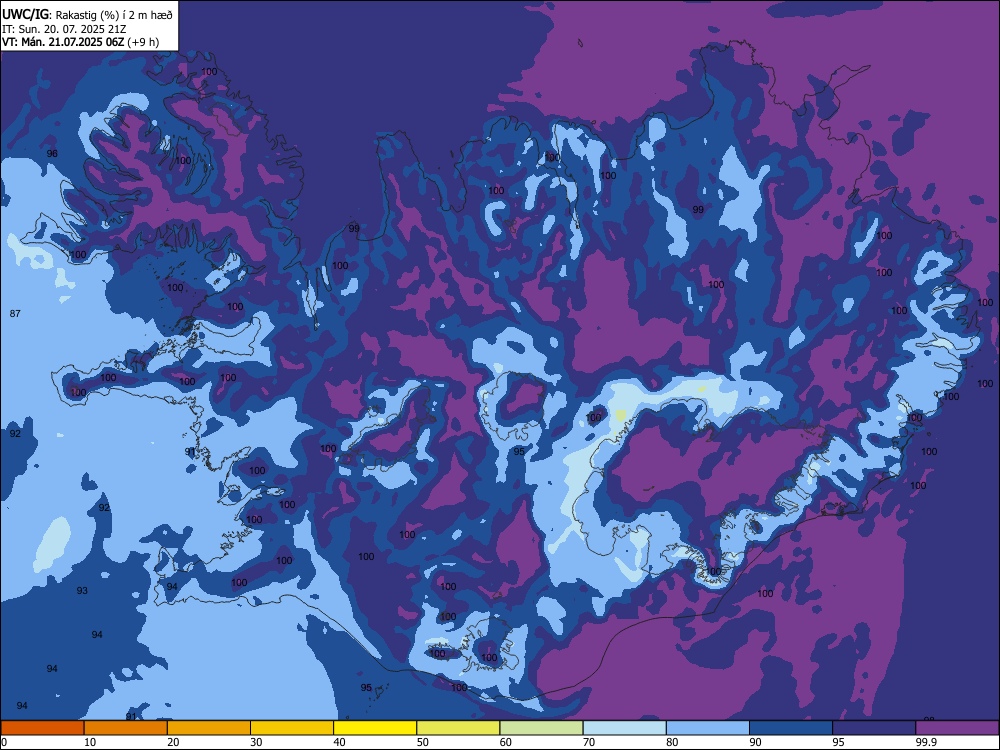Screen dimensions: 1000x750
Task: Click the '70' legend tick label
Action: point(589,742)
